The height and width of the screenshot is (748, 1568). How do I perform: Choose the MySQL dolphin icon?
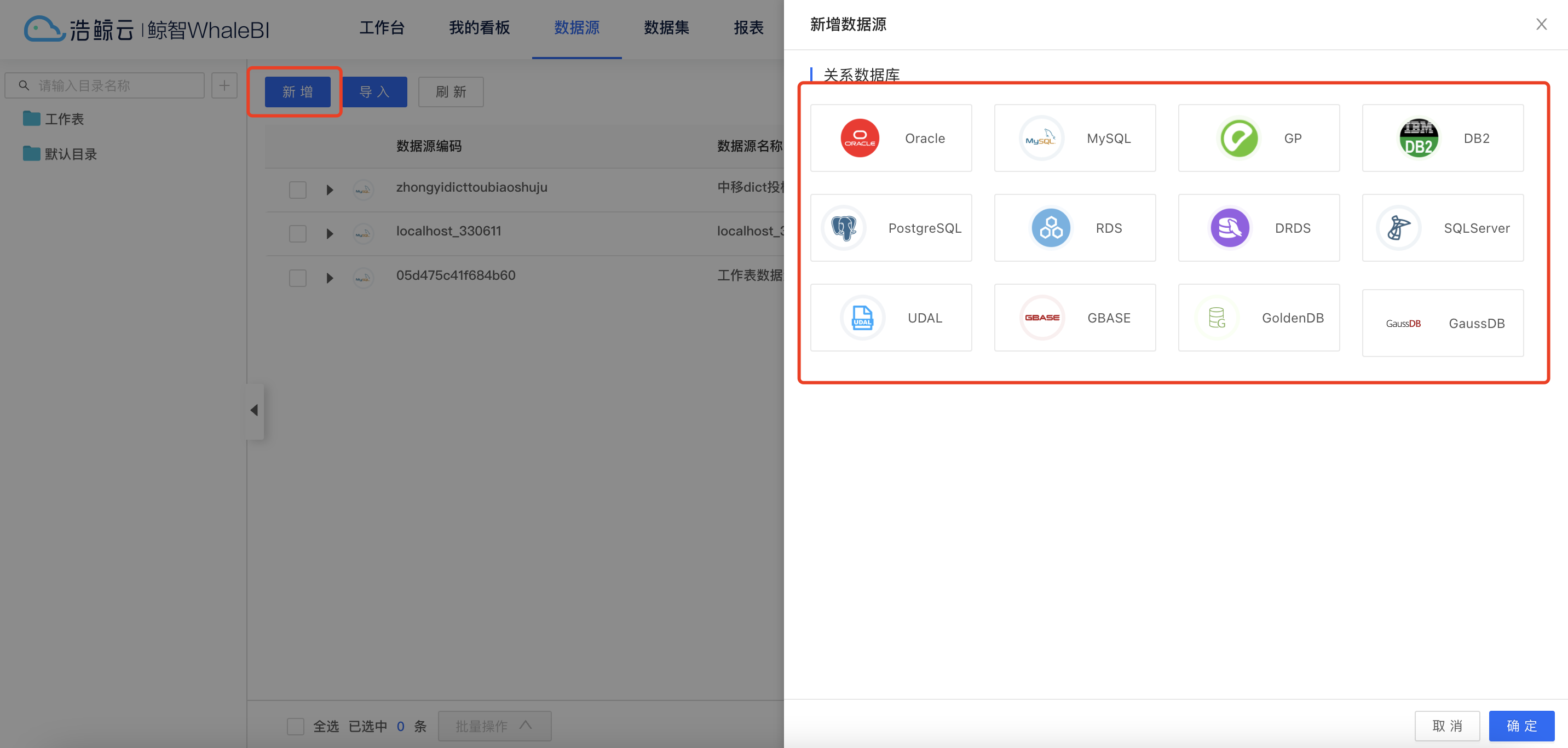point(1041,138)
